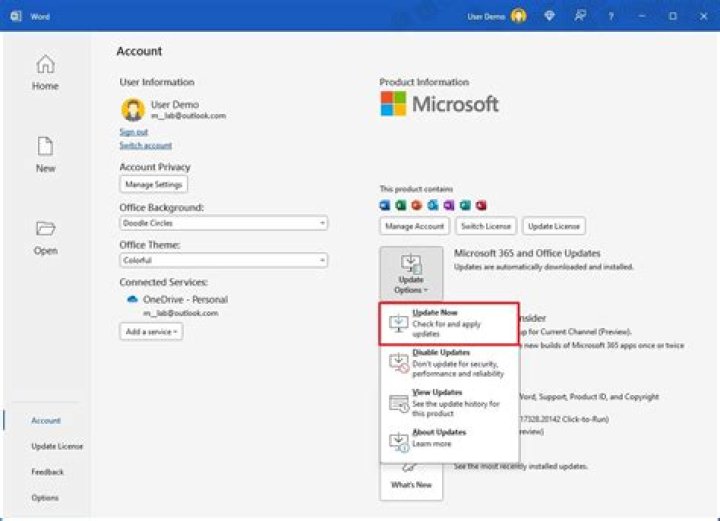Image resolution: width=720 pixels, height=521 pixels.
Task: Open the Office Theme dropdown
Action: pyautogui.click(x=224, y=260)
